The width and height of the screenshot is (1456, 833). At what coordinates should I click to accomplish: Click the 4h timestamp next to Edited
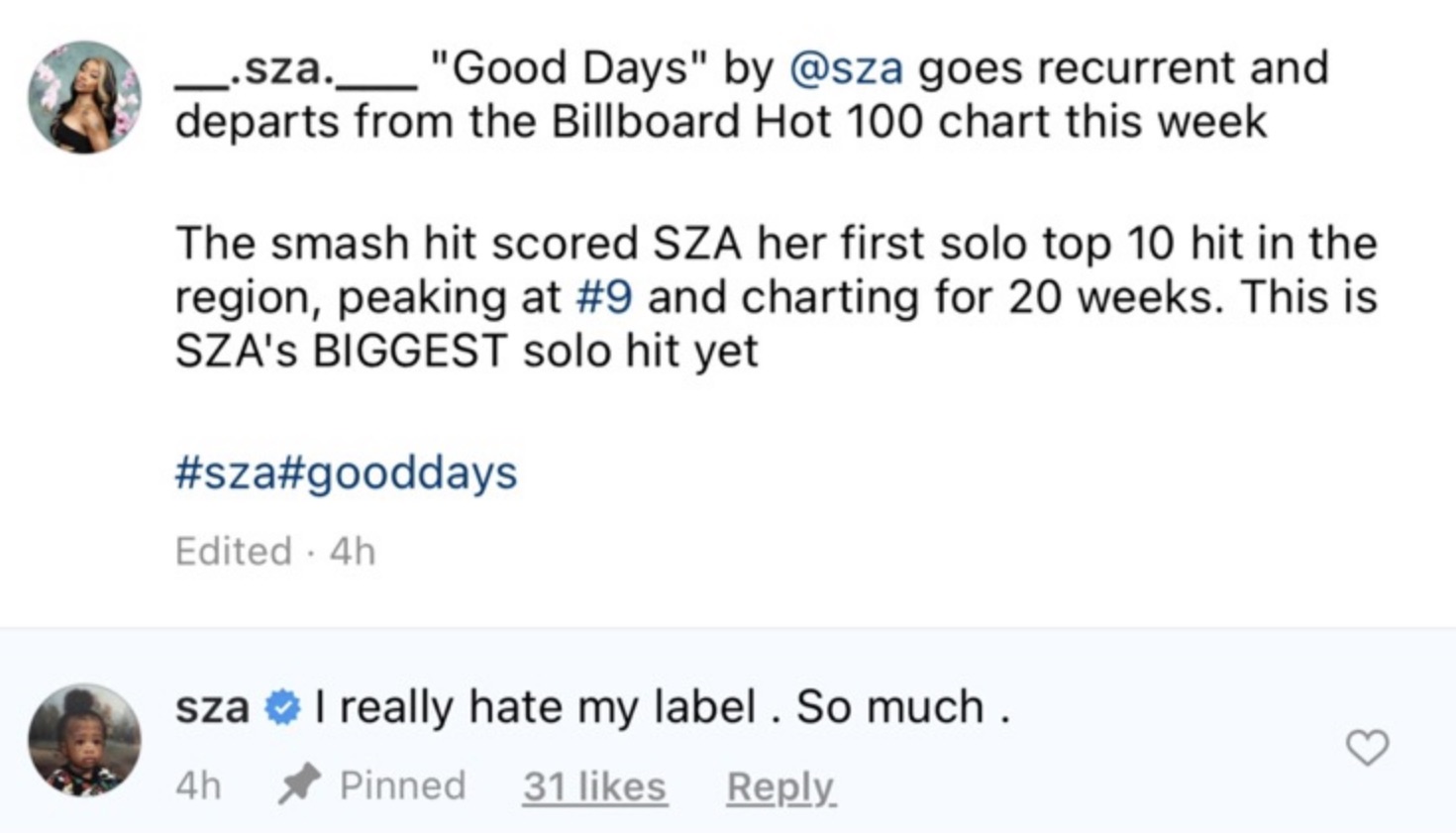353,551
